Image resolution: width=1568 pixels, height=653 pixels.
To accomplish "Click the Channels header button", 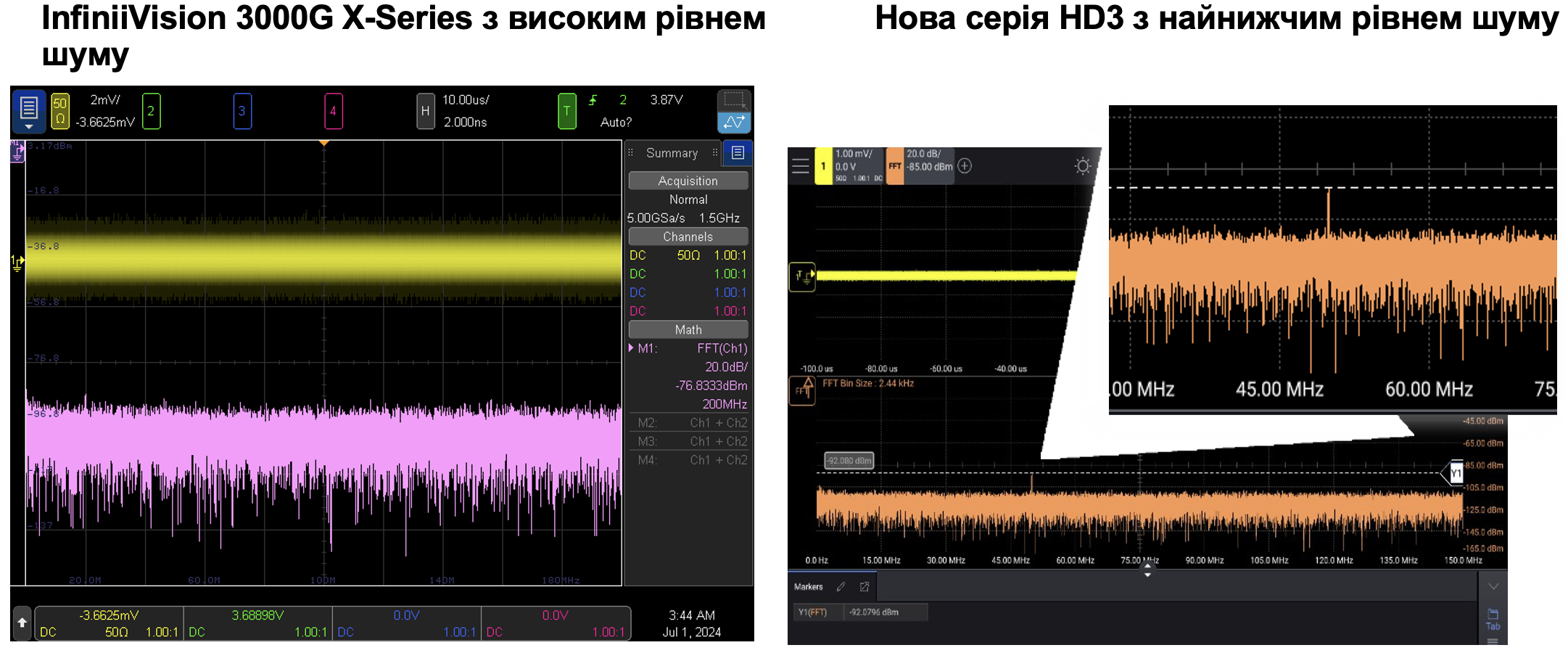I will click(688, 237).
